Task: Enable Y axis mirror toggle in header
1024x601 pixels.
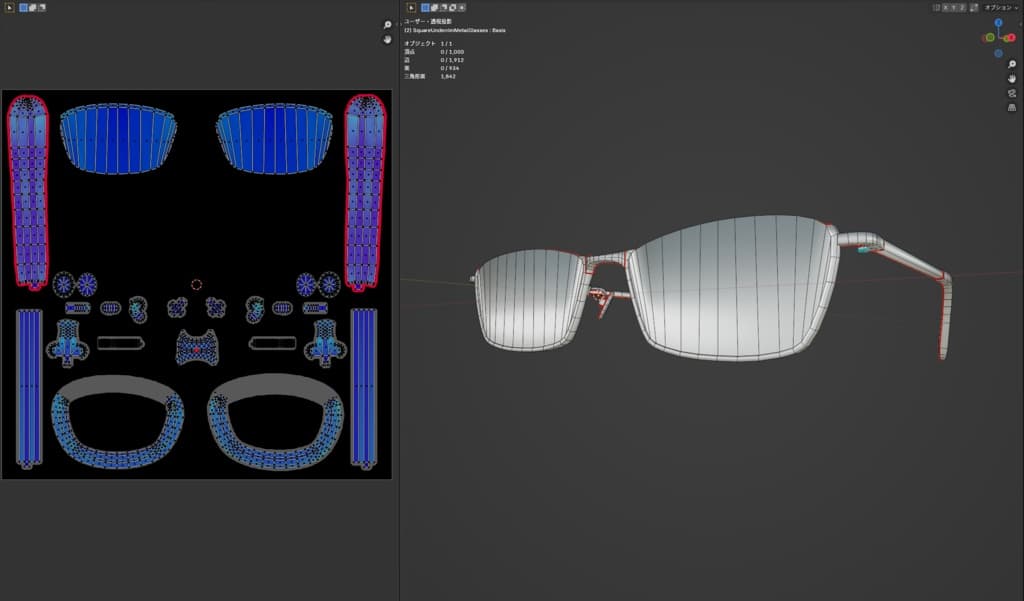Action: (x=954, y=7)
